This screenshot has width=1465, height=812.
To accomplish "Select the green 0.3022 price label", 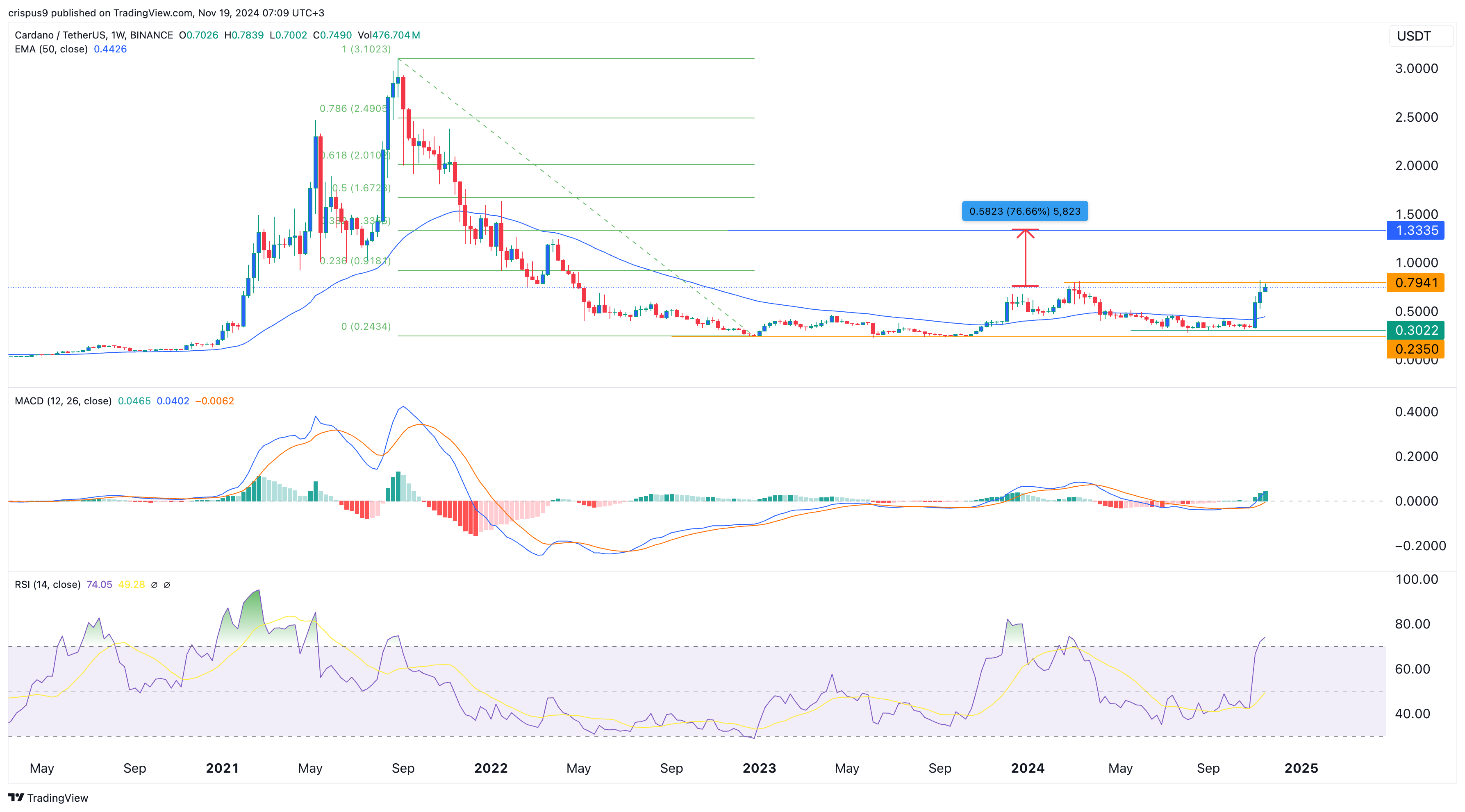I will click(1415, 330).
